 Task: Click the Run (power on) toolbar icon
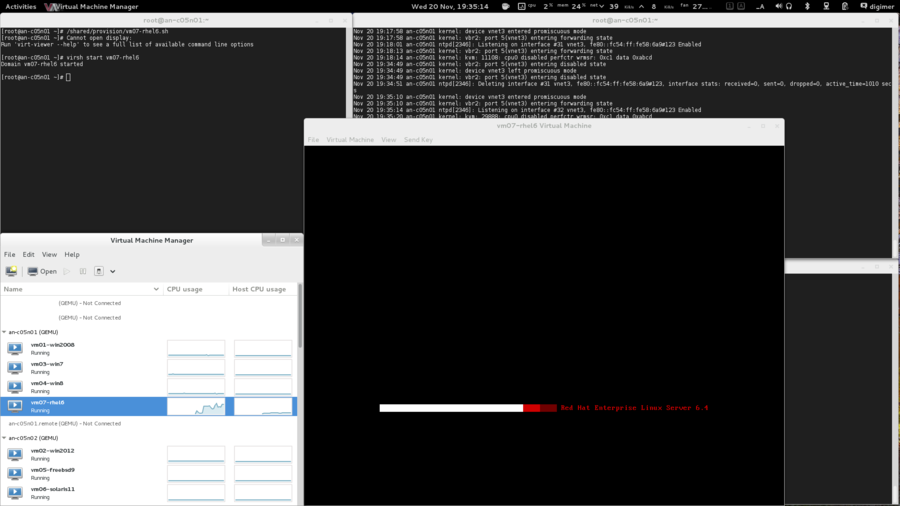(67, 271)
